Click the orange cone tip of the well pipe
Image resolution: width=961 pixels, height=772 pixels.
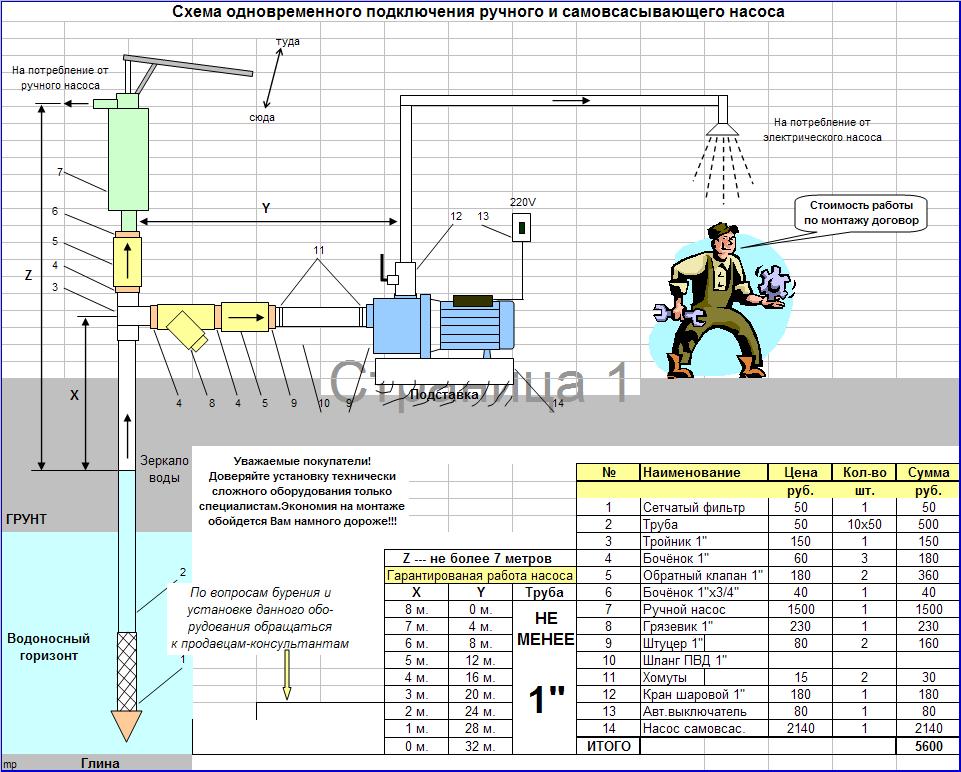pyautogui.click(x=126, y=725)
